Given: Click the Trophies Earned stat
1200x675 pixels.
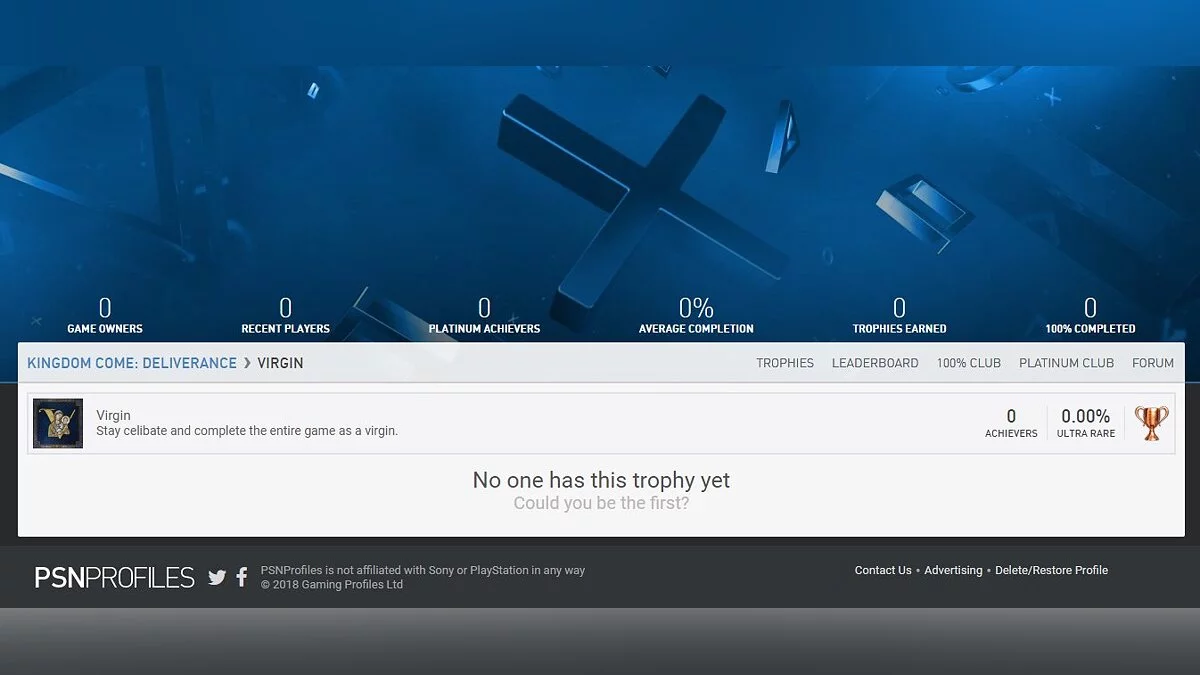Looking at the screenshot, I should pyautogui.click(x=899, y=315).
